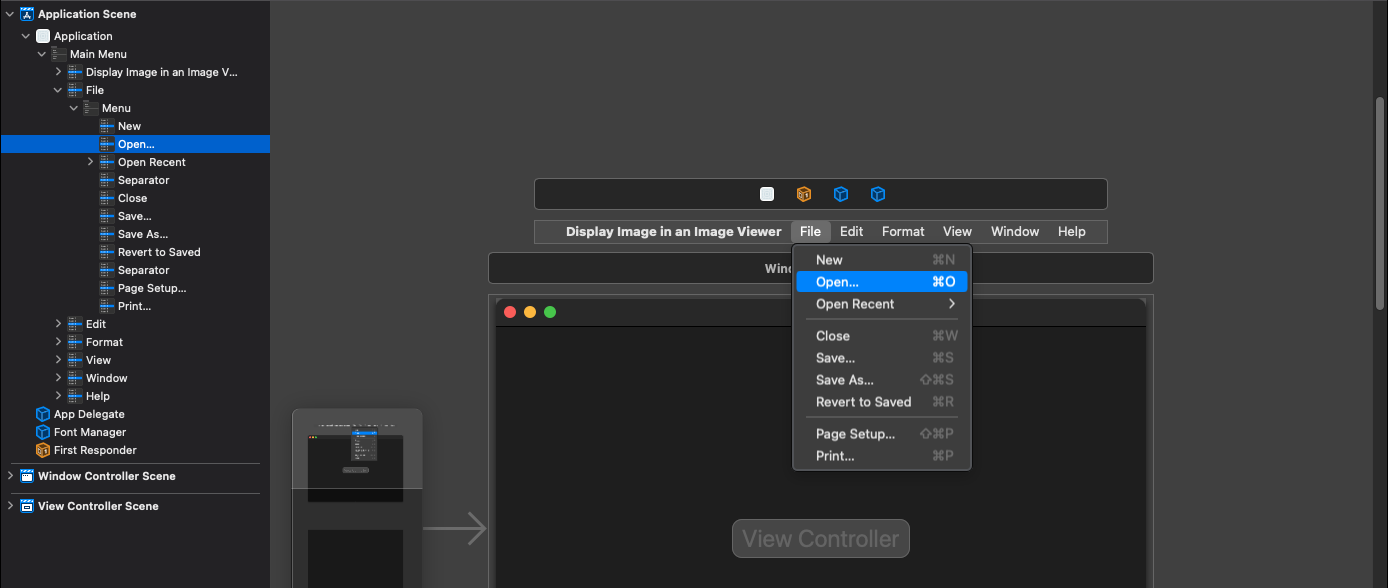Choose Open... ⌘O in the File dropdown menu

pos(882,282)
